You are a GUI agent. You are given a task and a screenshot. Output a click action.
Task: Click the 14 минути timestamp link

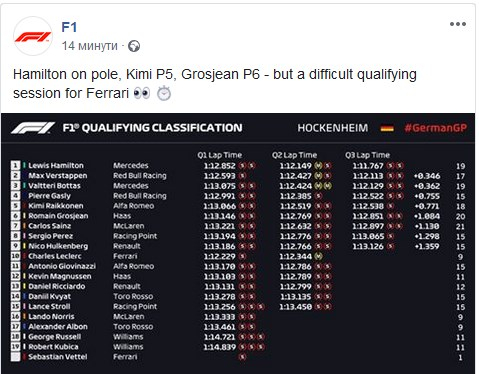click(90, 46)
